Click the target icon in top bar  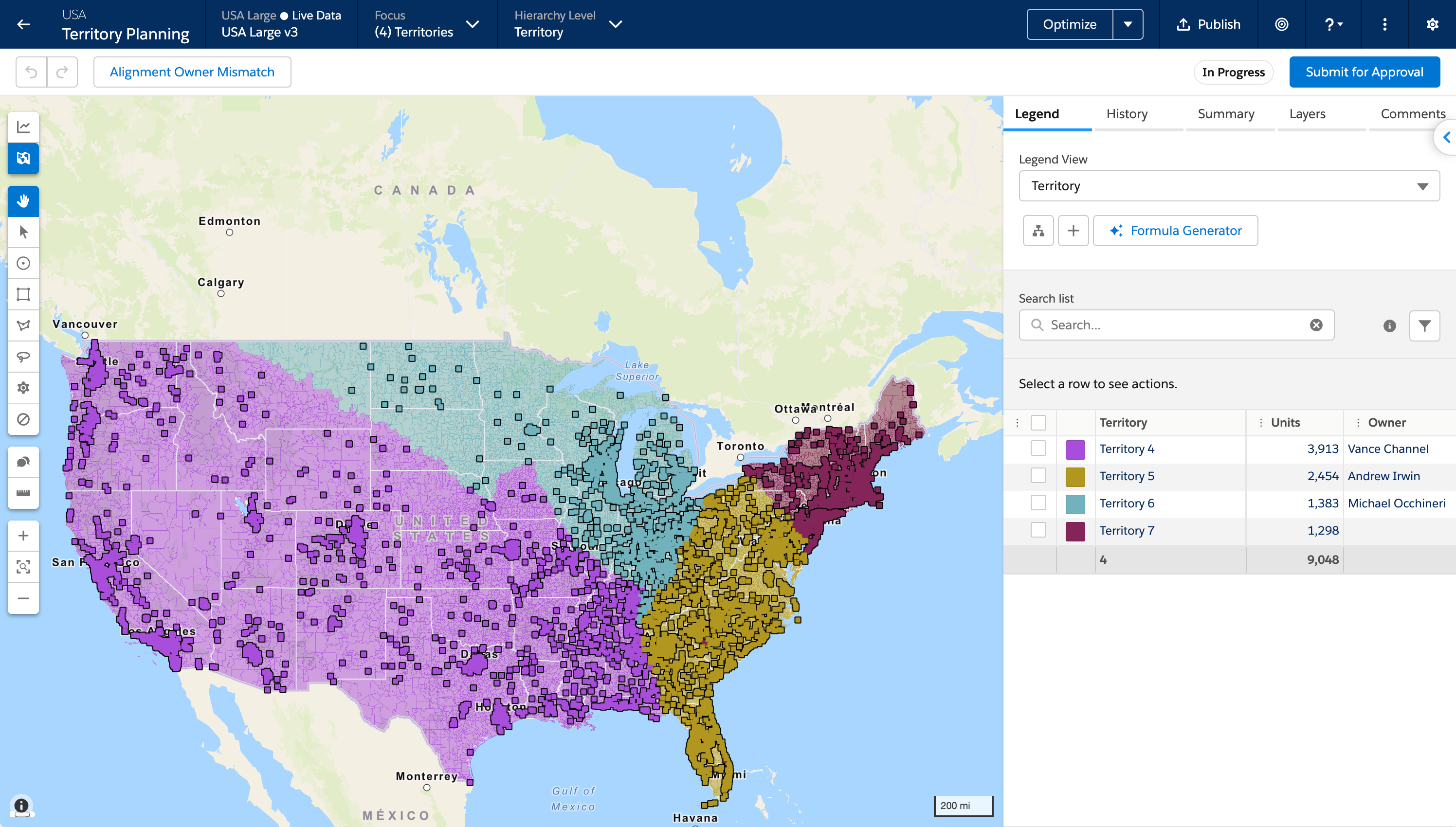(1282, 24)
